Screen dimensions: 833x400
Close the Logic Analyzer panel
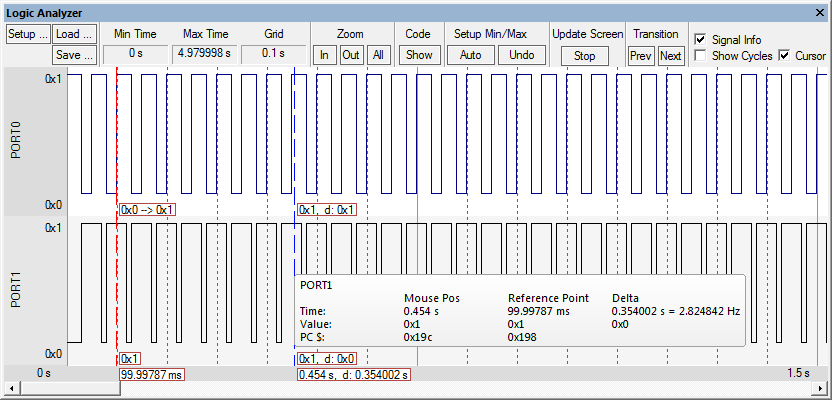click(822, 12)
